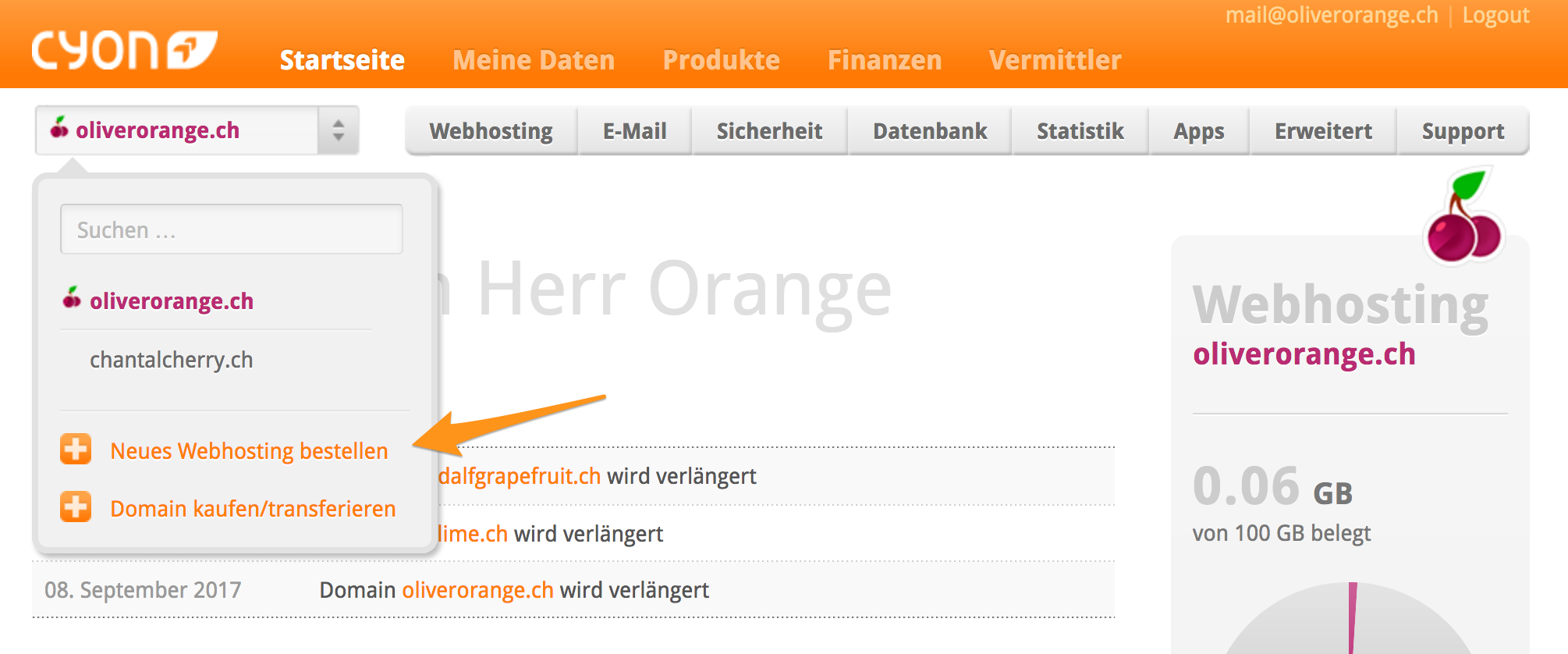Viewport: 1568px width, 654px height.
Task: Open the Meine Daten menu
Action: (x=534, y=60)
